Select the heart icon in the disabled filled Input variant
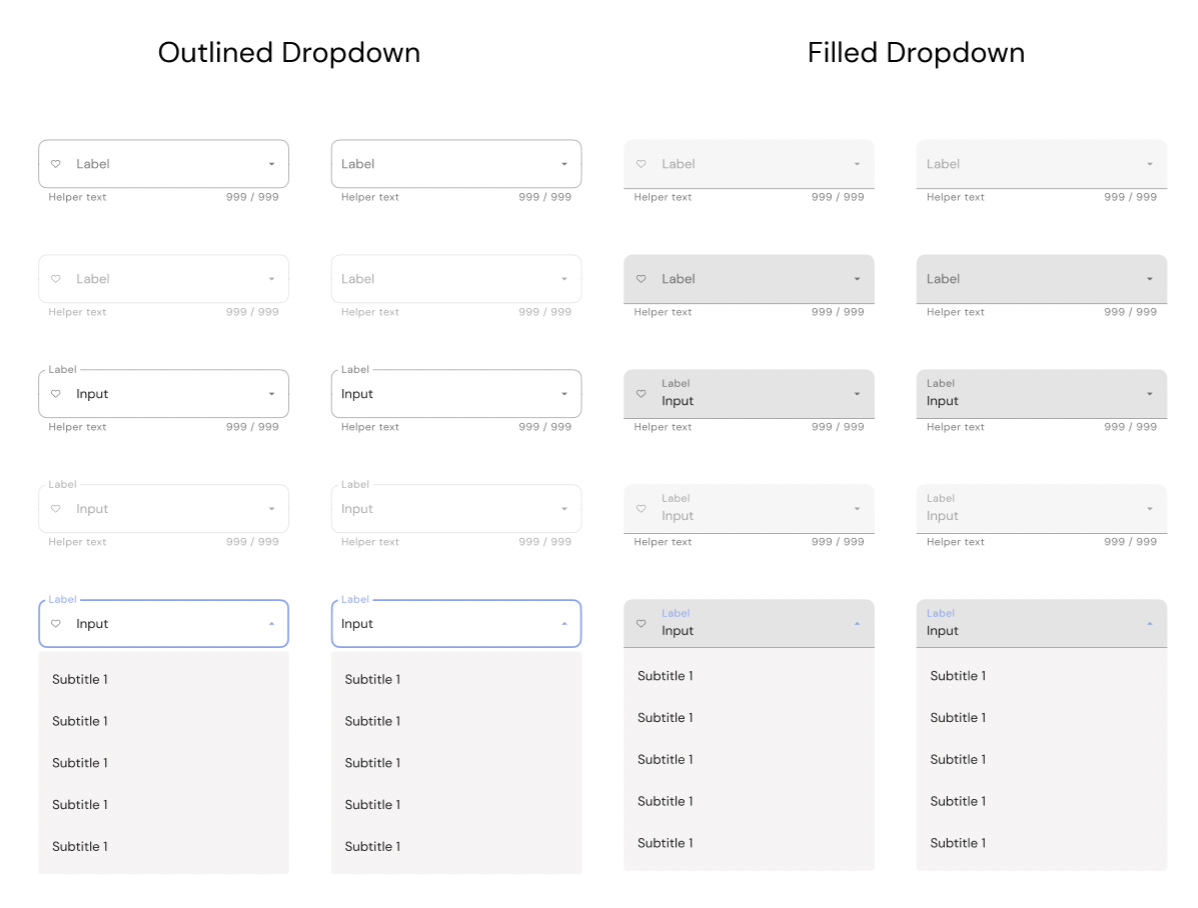1198x908 pixels. (x=641, y=508)
